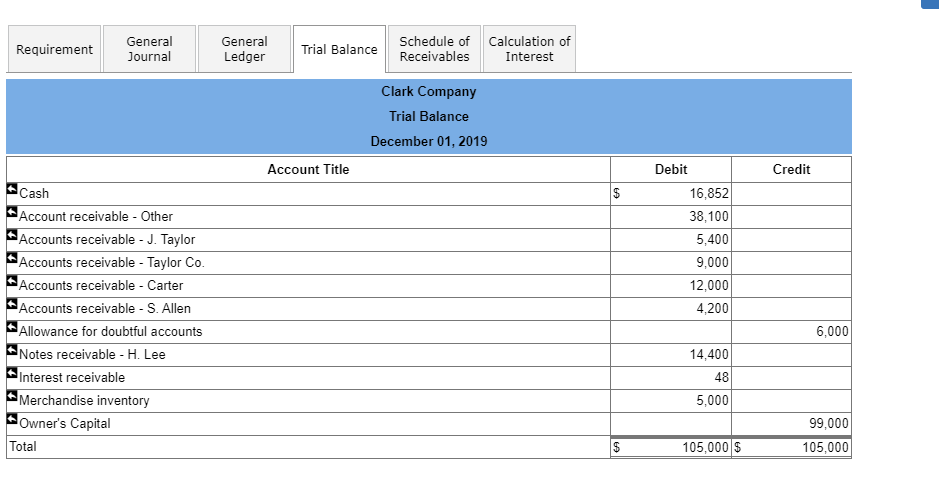Select the Trial Balance tab
This screenshot has width=939, height=477.
[x=340, y=49]
